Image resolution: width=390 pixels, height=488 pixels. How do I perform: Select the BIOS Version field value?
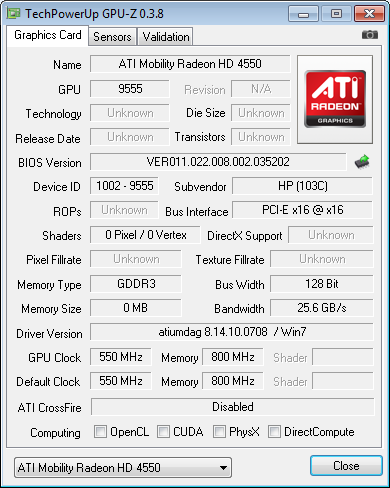218,162
